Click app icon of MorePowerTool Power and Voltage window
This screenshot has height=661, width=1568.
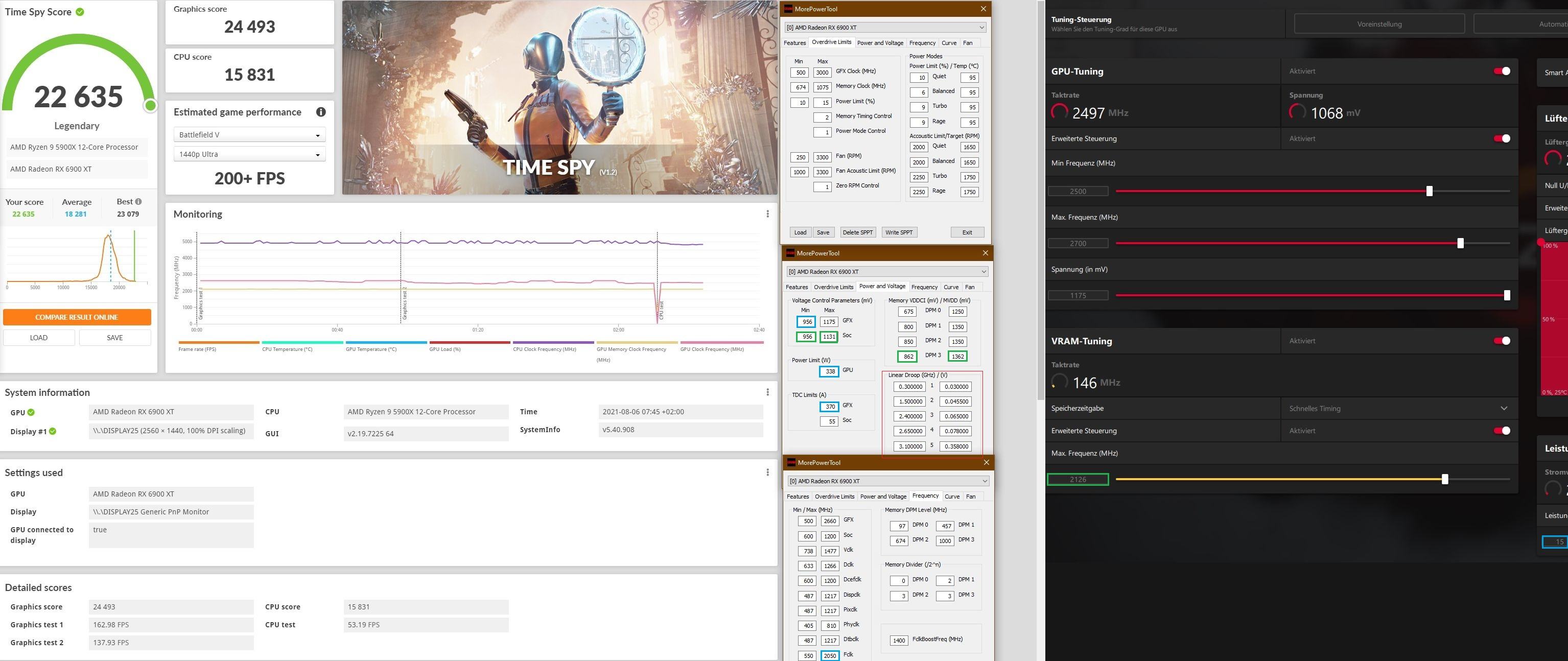pos(791,253)
